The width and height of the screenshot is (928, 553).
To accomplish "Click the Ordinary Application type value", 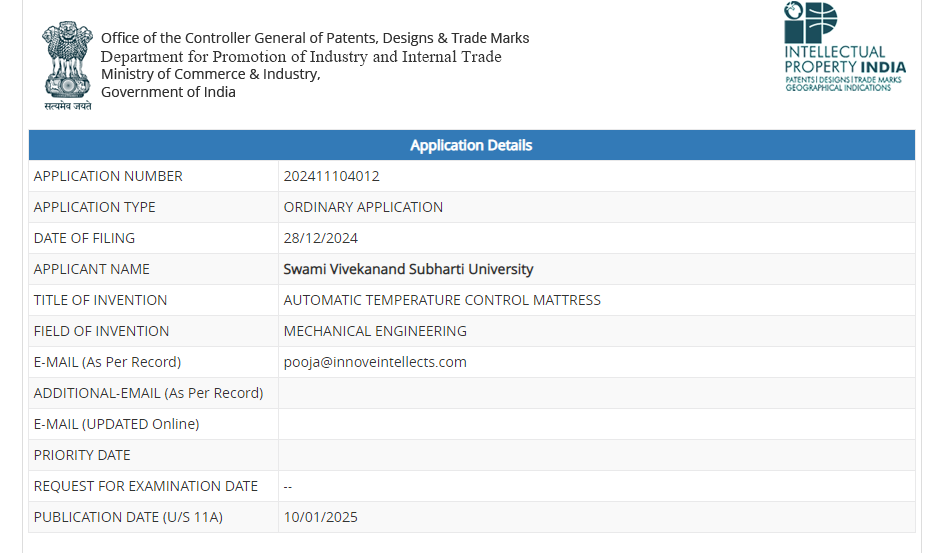I will 363,207.
